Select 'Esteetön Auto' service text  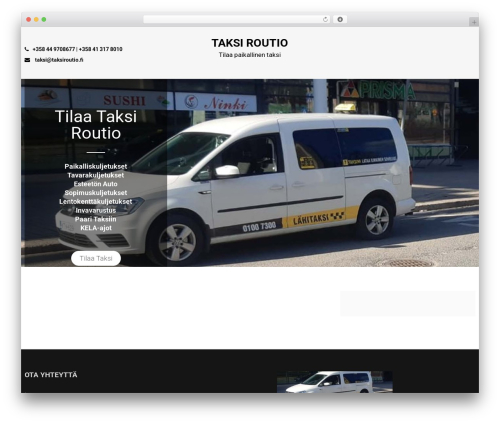96,184
